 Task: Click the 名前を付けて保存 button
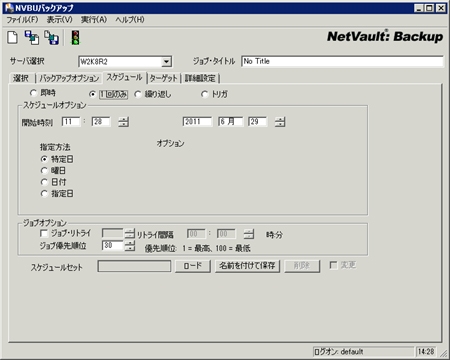[247, 266]
